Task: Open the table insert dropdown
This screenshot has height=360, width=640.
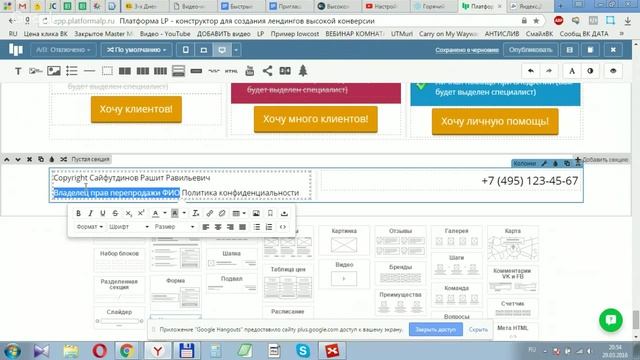Action: click(239, 213)
